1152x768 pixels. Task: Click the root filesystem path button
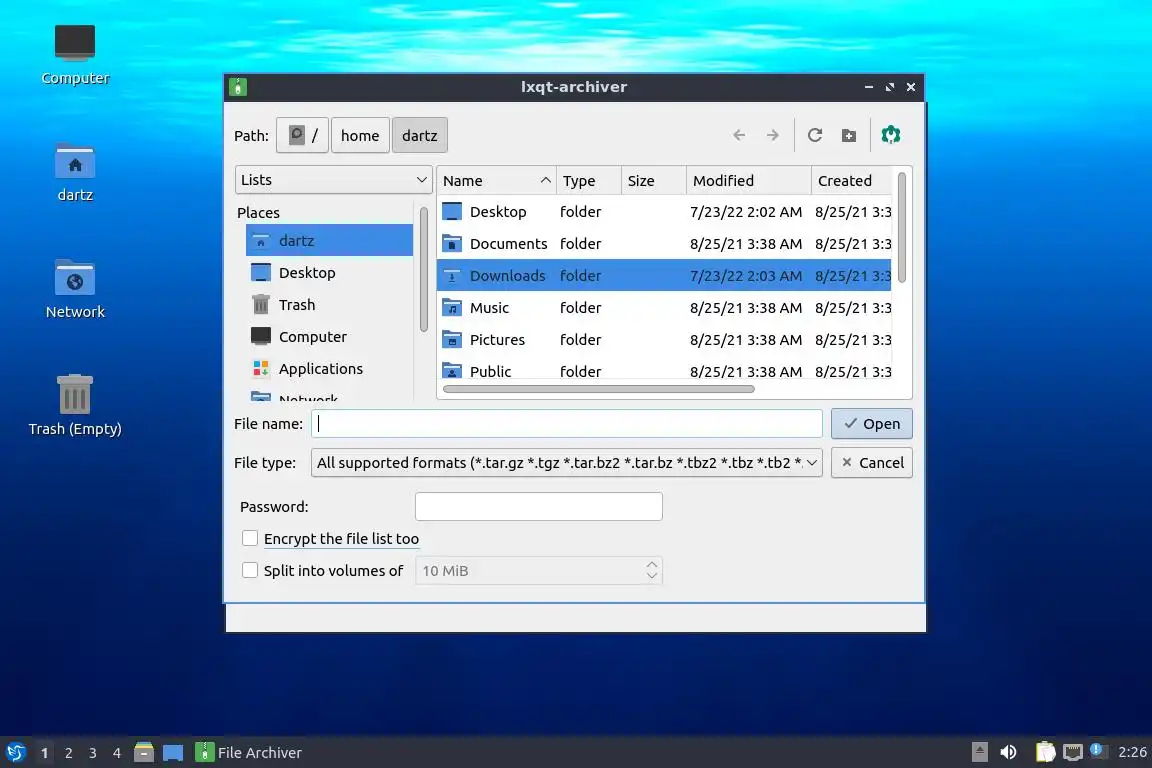302,135
